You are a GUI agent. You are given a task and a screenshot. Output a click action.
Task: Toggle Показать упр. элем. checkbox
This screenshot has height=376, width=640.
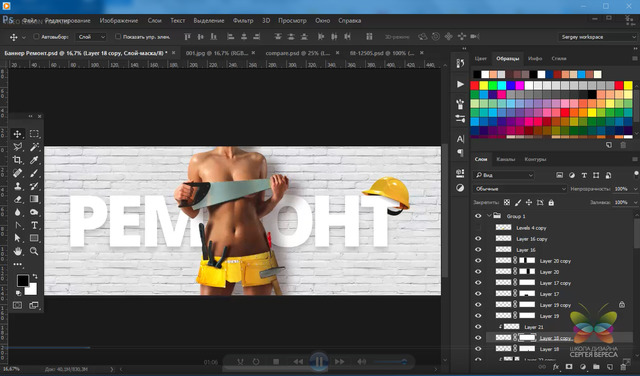pos(118,37)
